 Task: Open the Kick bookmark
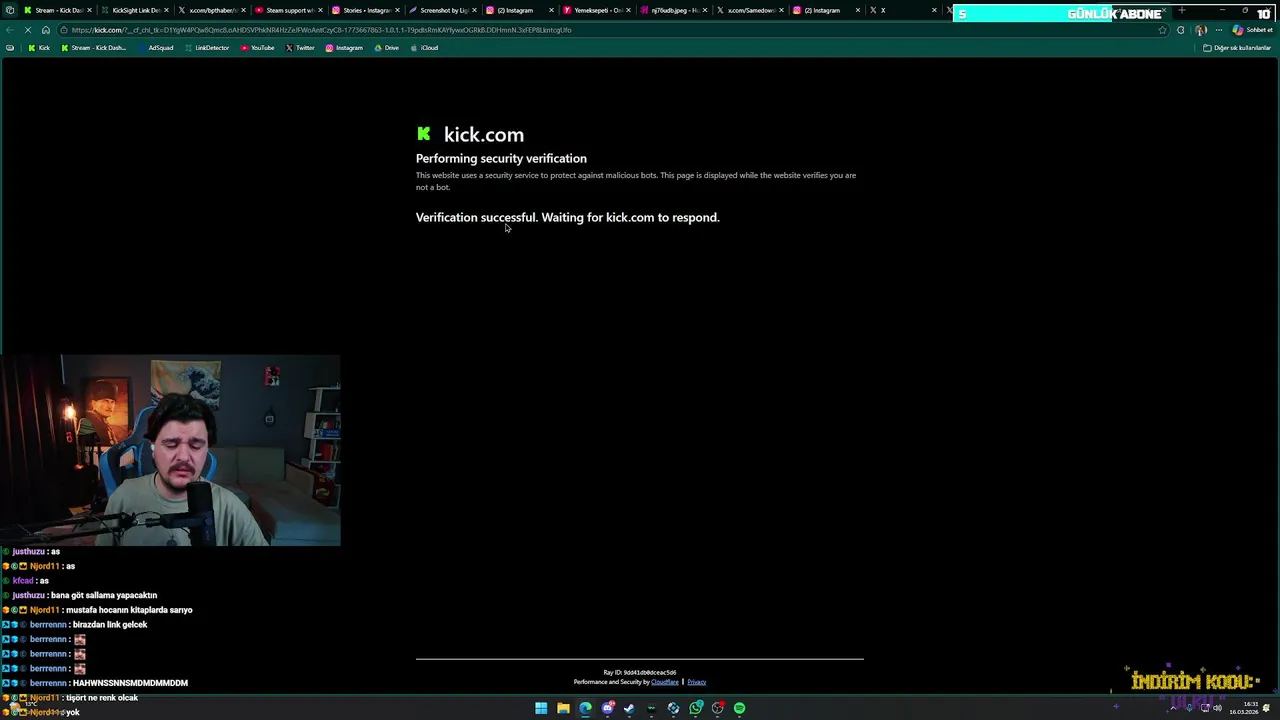39,48
